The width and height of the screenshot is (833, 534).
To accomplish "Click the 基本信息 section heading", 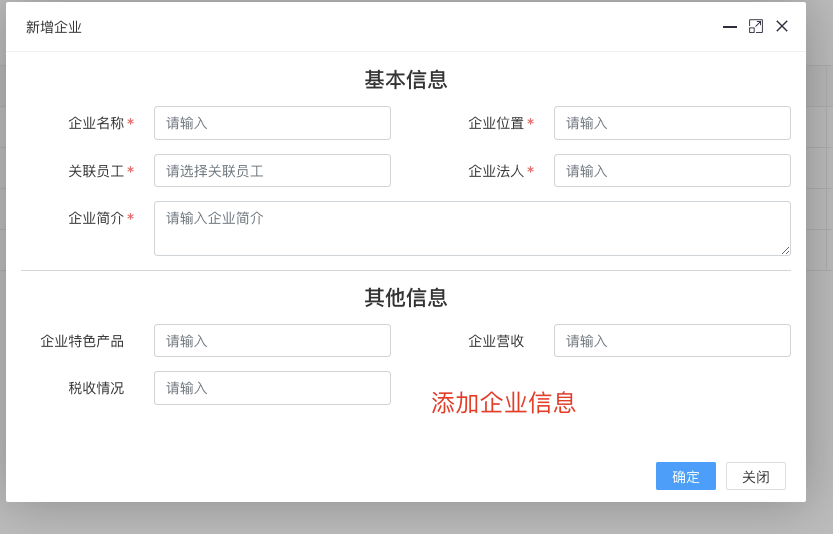I will (406, 80).
